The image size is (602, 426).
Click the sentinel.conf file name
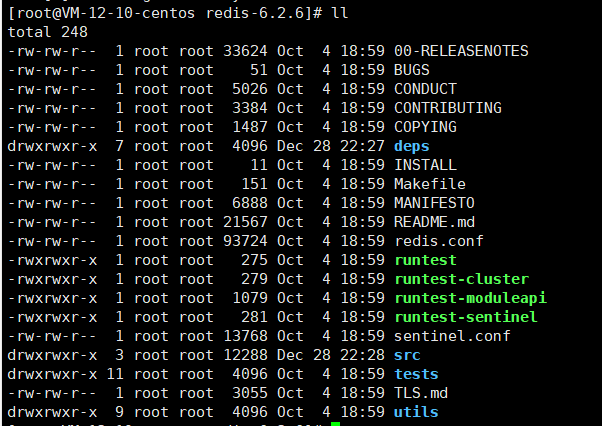pos(452,336)
